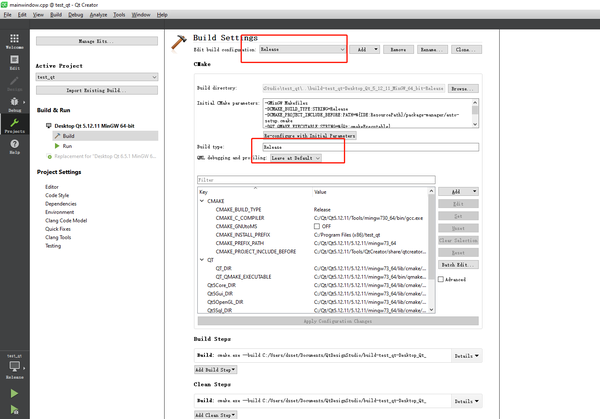600x419 pixels.
Task: Open the Build menu
Action: pyautogui.click(x=56, y=15)
